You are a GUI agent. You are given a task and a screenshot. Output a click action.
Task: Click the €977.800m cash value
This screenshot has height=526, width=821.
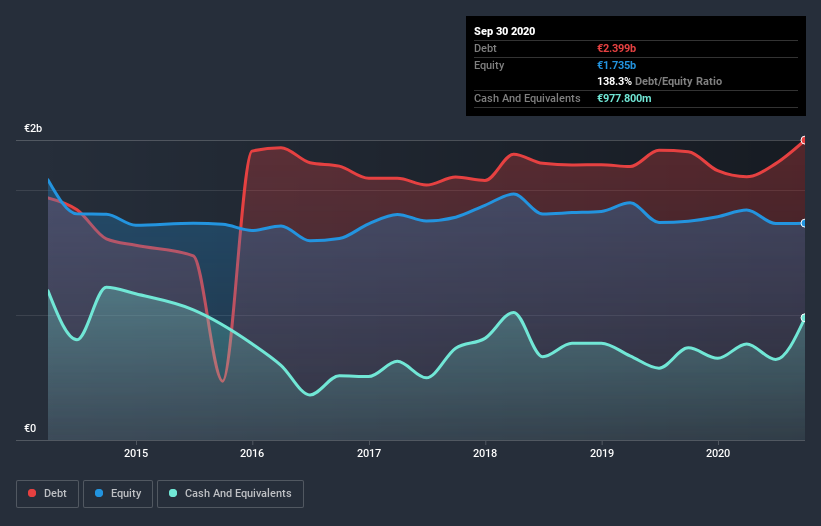624,98
